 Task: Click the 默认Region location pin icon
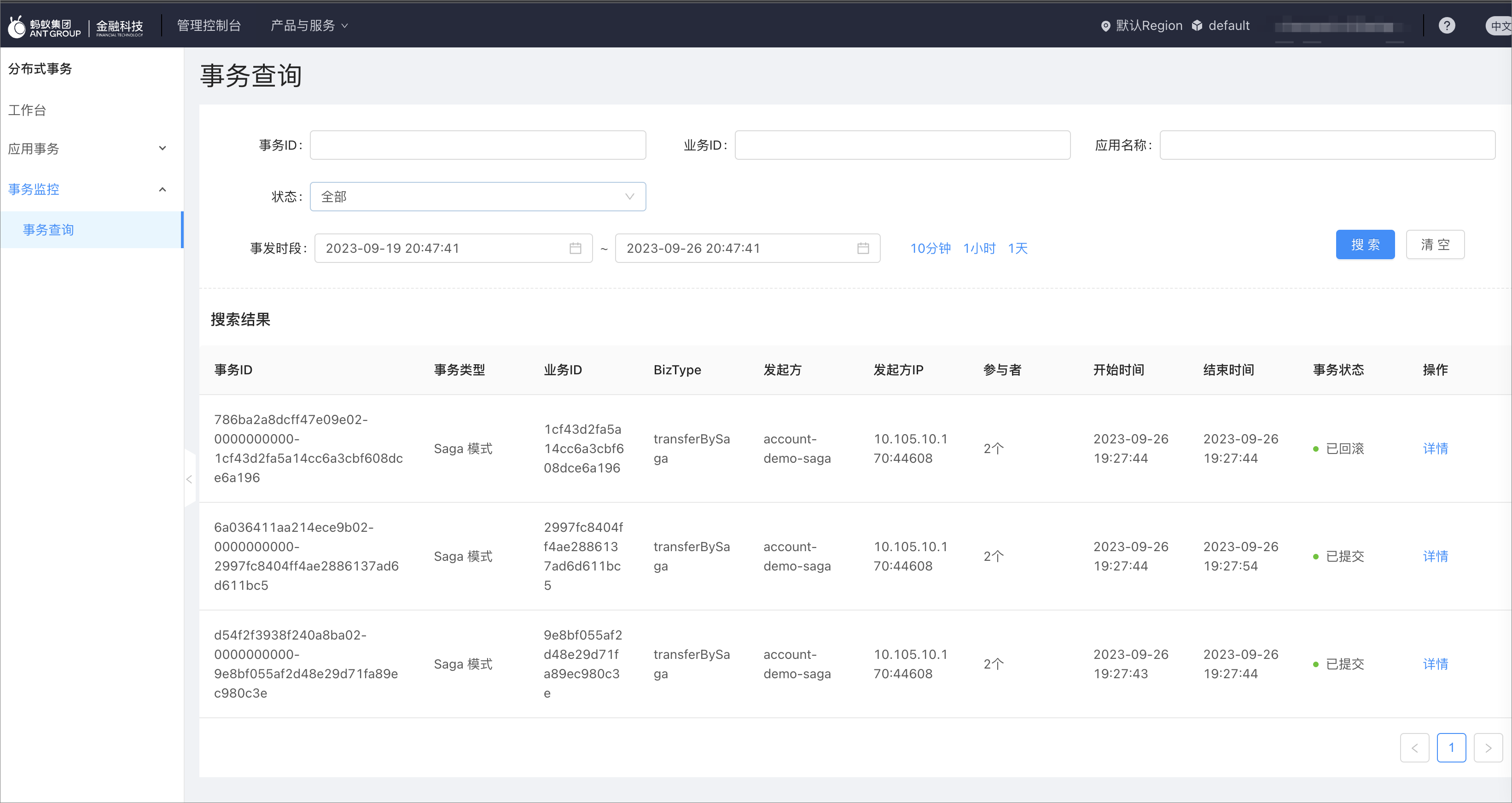point(1105,26)
